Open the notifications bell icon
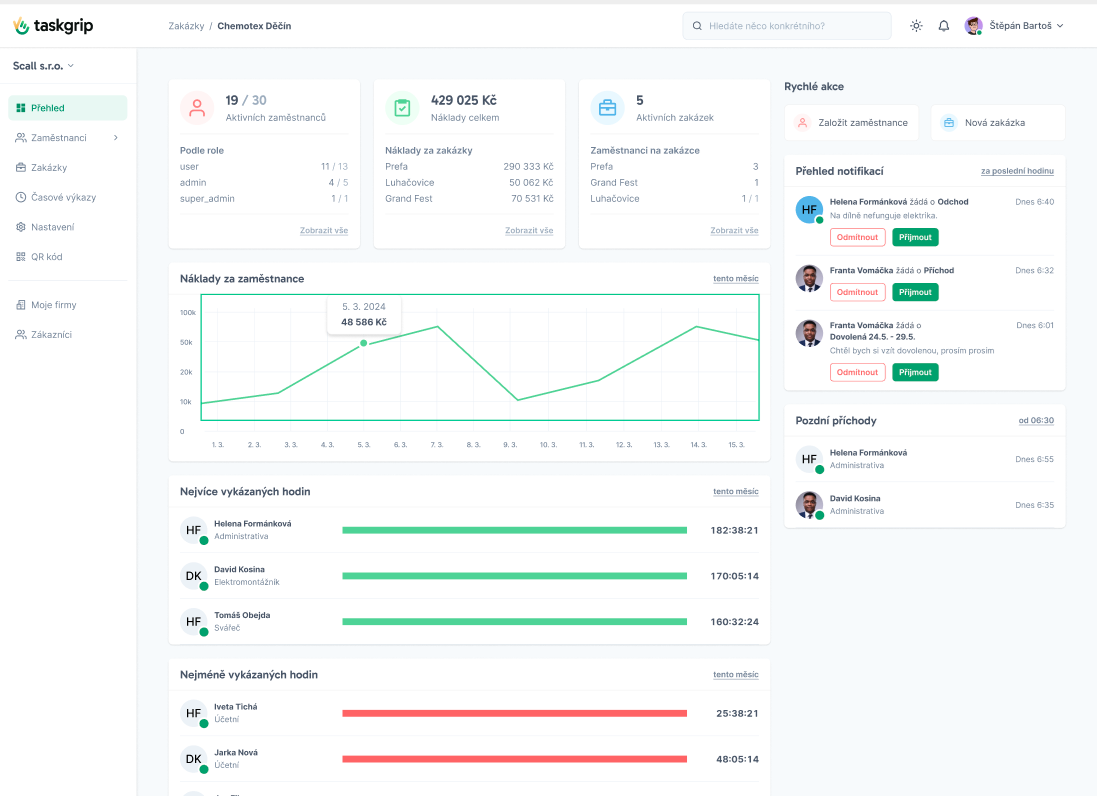This screenshot has height=796, width=1097. point(944,26)
